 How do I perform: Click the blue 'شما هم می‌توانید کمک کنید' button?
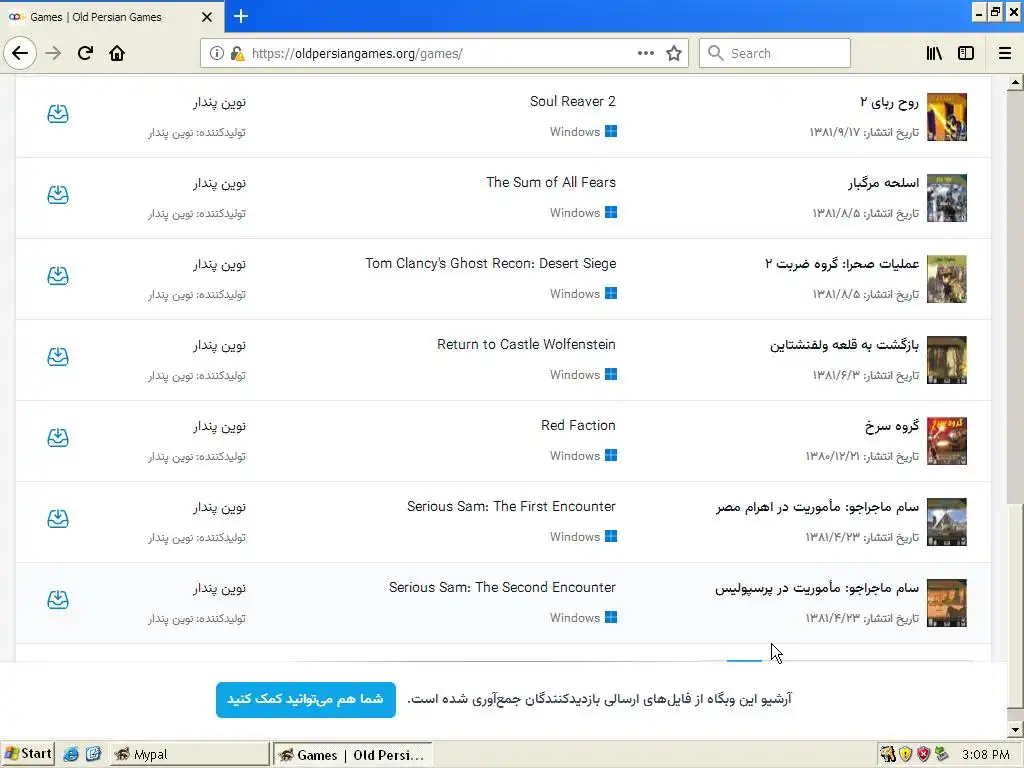(306, 699)
